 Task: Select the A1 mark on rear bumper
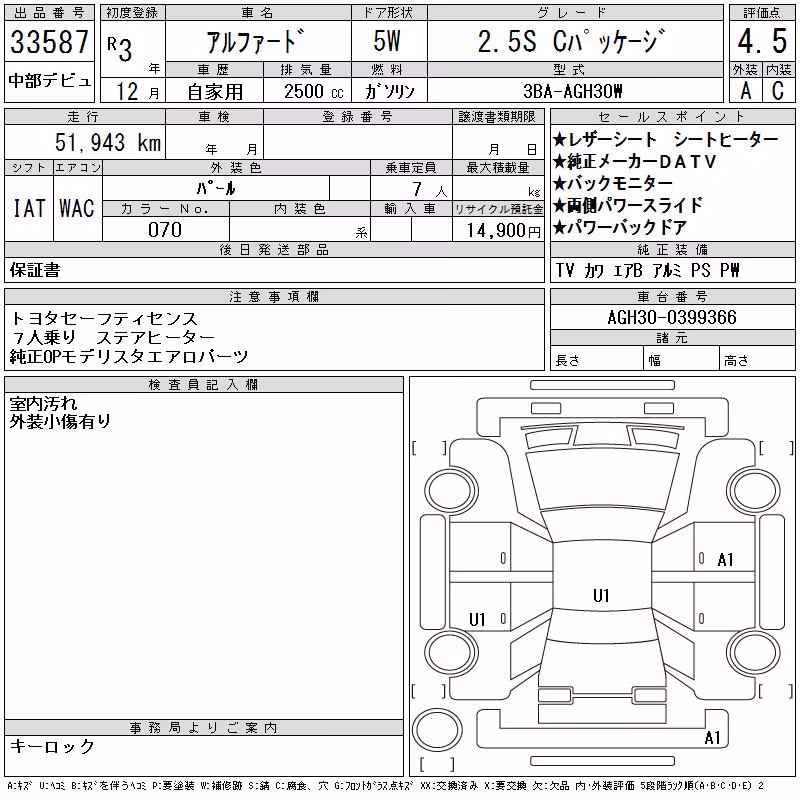(x=712, y=737)
